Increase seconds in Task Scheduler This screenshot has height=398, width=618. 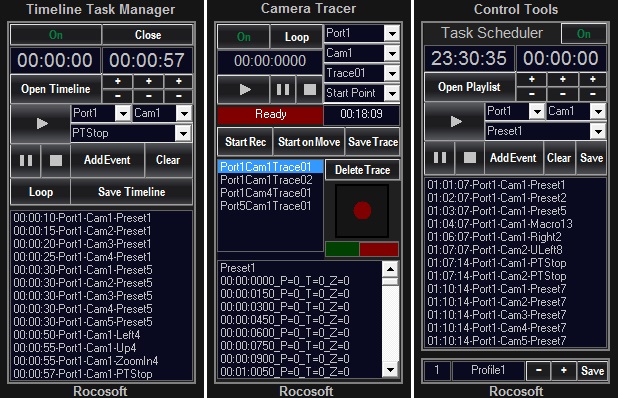(x=592, y=79)
